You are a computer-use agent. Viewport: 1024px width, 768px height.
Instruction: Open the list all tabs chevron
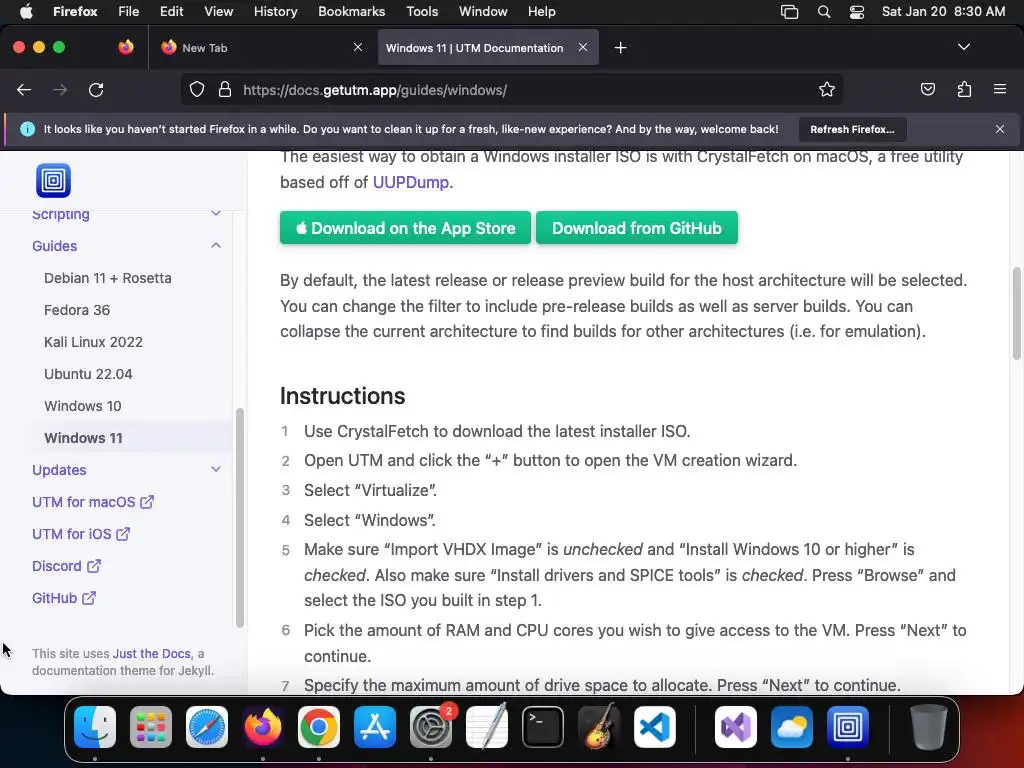[x=964, y=47]
